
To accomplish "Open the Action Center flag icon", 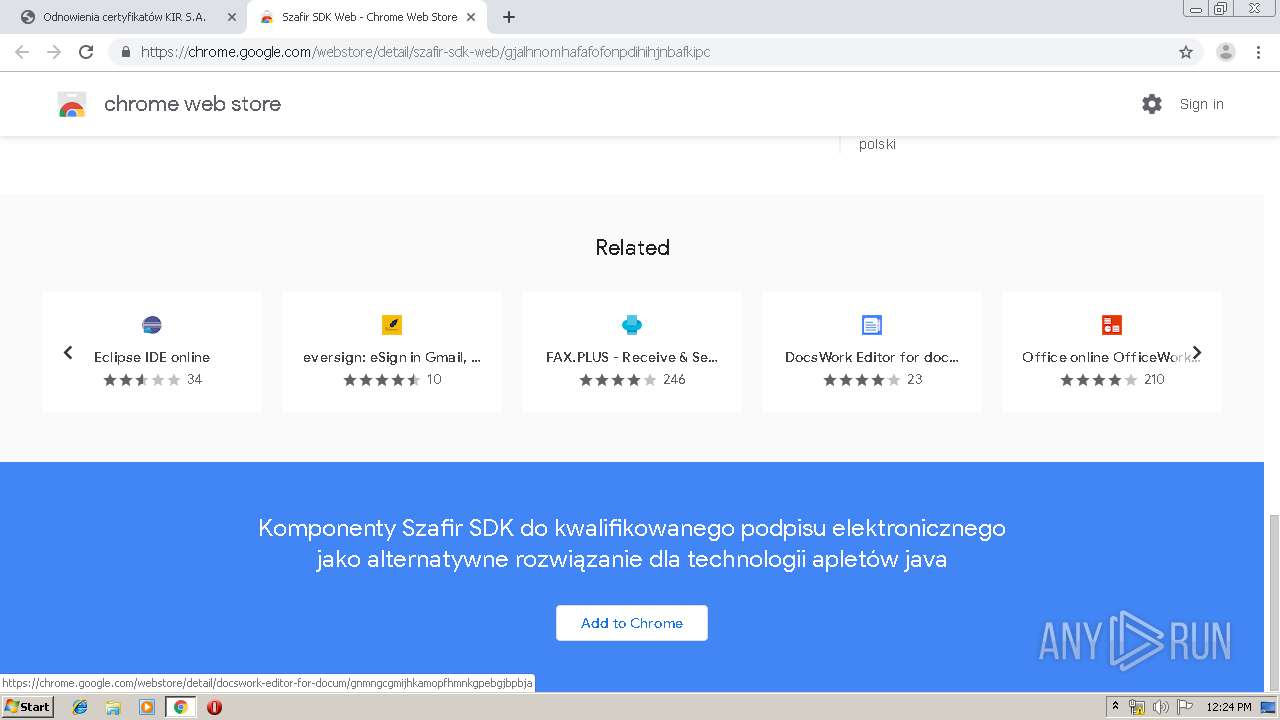I will tap(1185, 707).
